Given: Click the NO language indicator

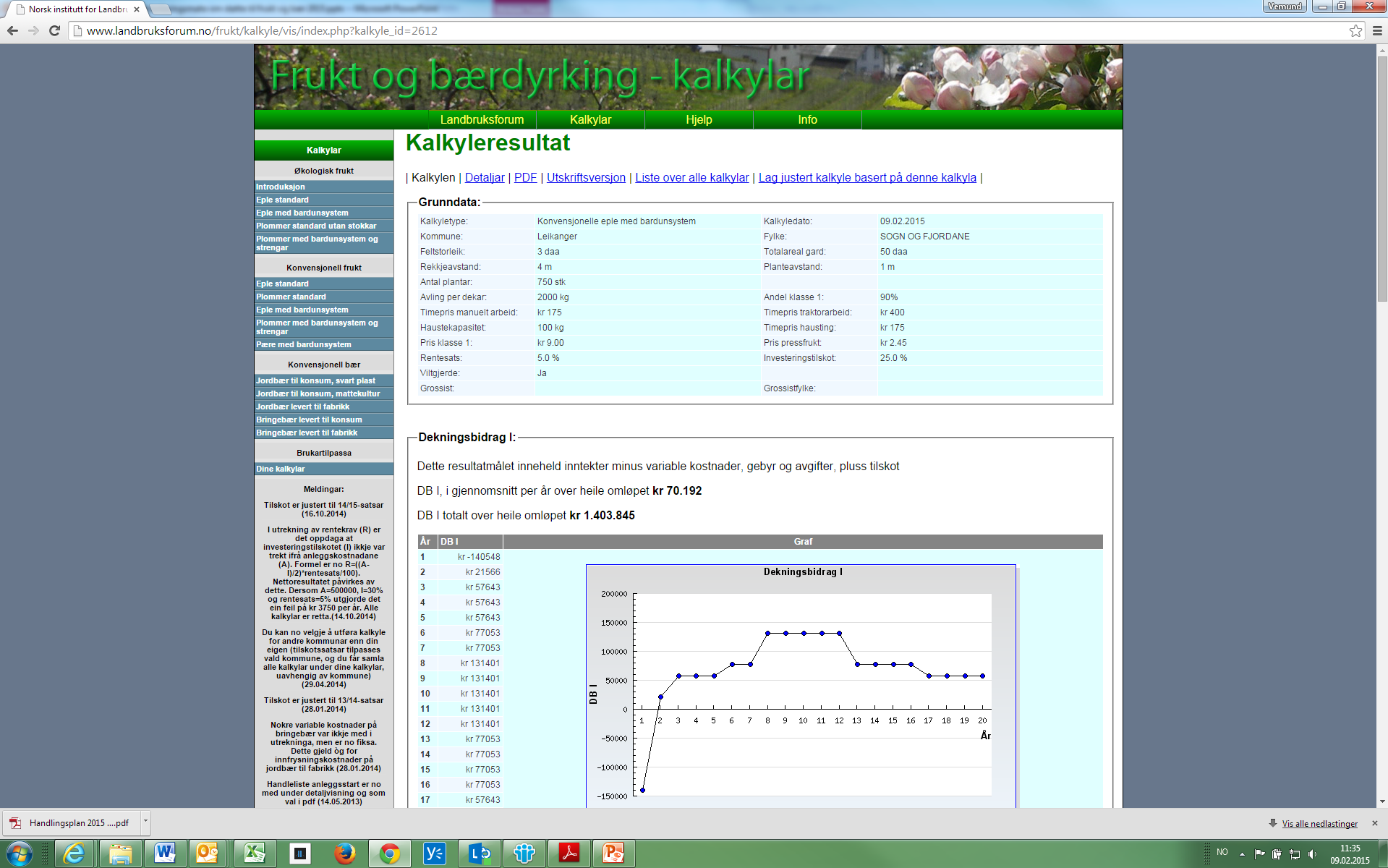Looking at the screenshot, I should 1222,852.
